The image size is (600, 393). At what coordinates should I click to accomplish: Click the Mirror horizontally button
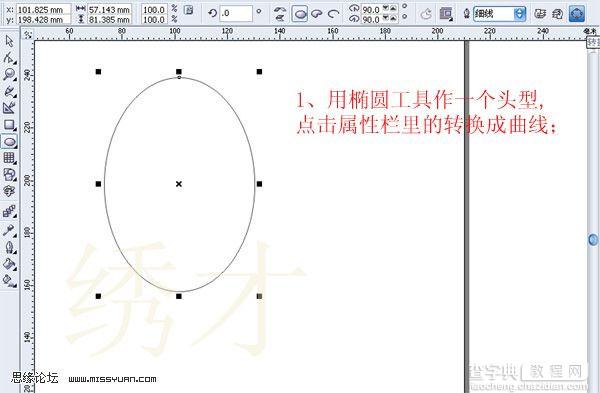pyautogui.click(x=280, y=10)
